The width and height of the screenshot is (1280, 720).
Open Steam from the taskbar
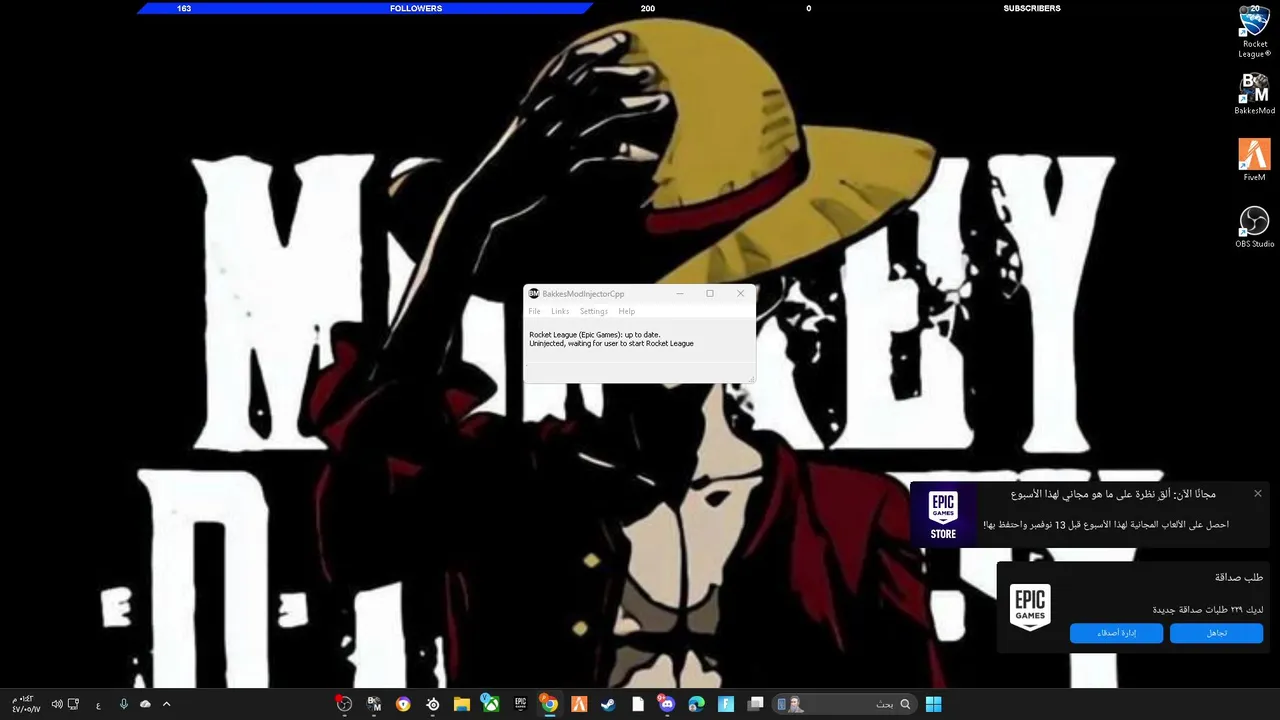(608, 704)
